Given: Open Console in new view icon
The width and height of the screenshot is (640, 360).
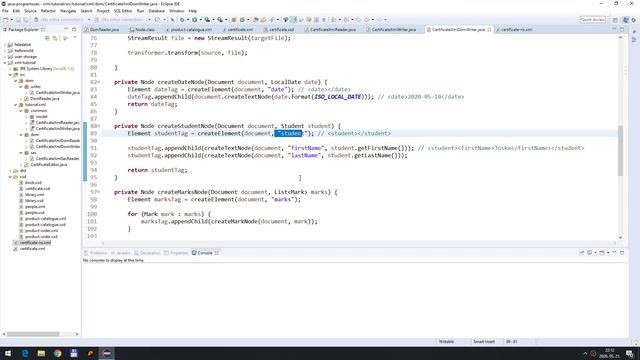Looking at the screenshot, I should 602,253.
